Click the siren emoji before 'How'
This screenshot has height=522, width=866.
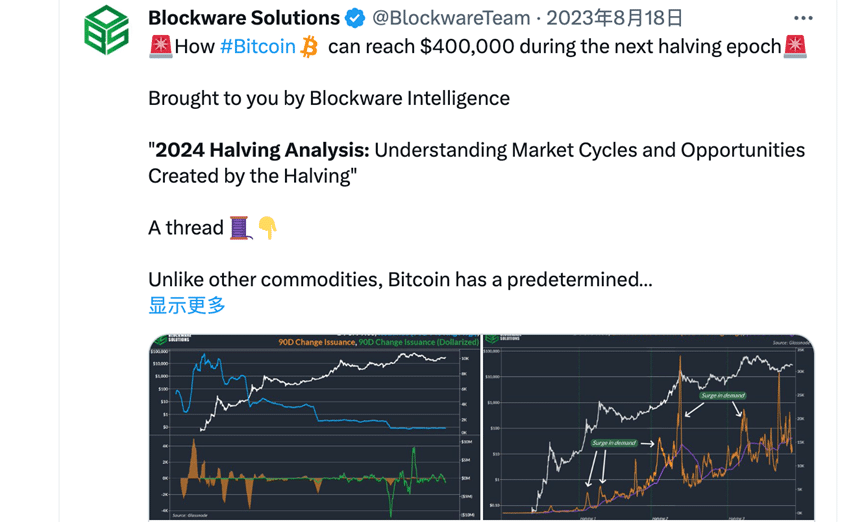coord(160,47)
